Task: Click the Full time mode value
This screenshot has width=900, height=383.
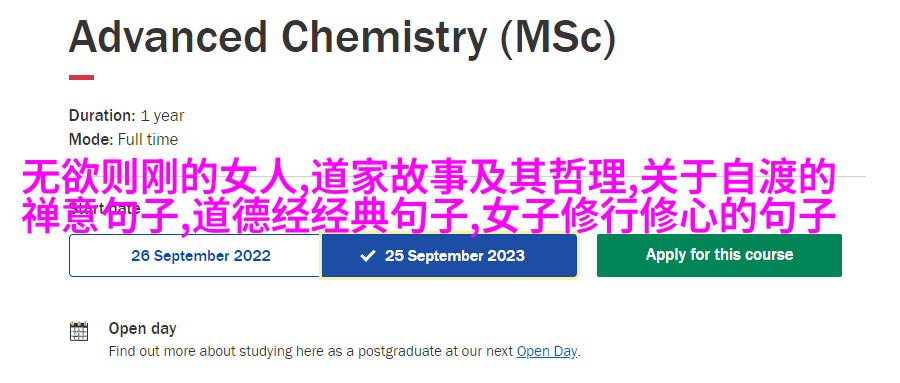Action: tap(148, 140)
